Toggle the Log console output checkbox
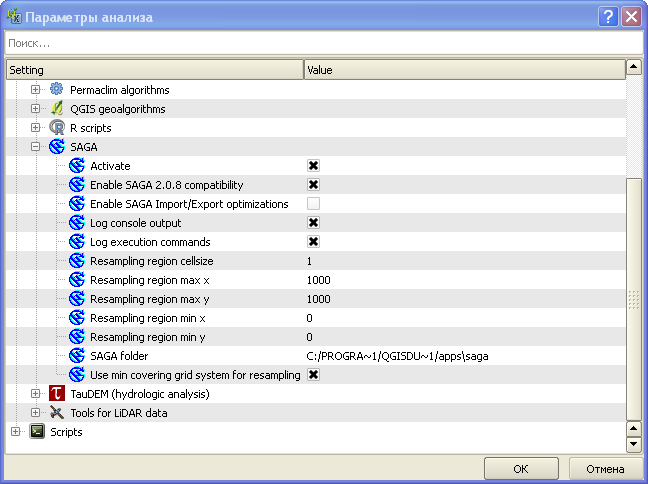Screen dimensions: 648x484 [x=313, y=223]
